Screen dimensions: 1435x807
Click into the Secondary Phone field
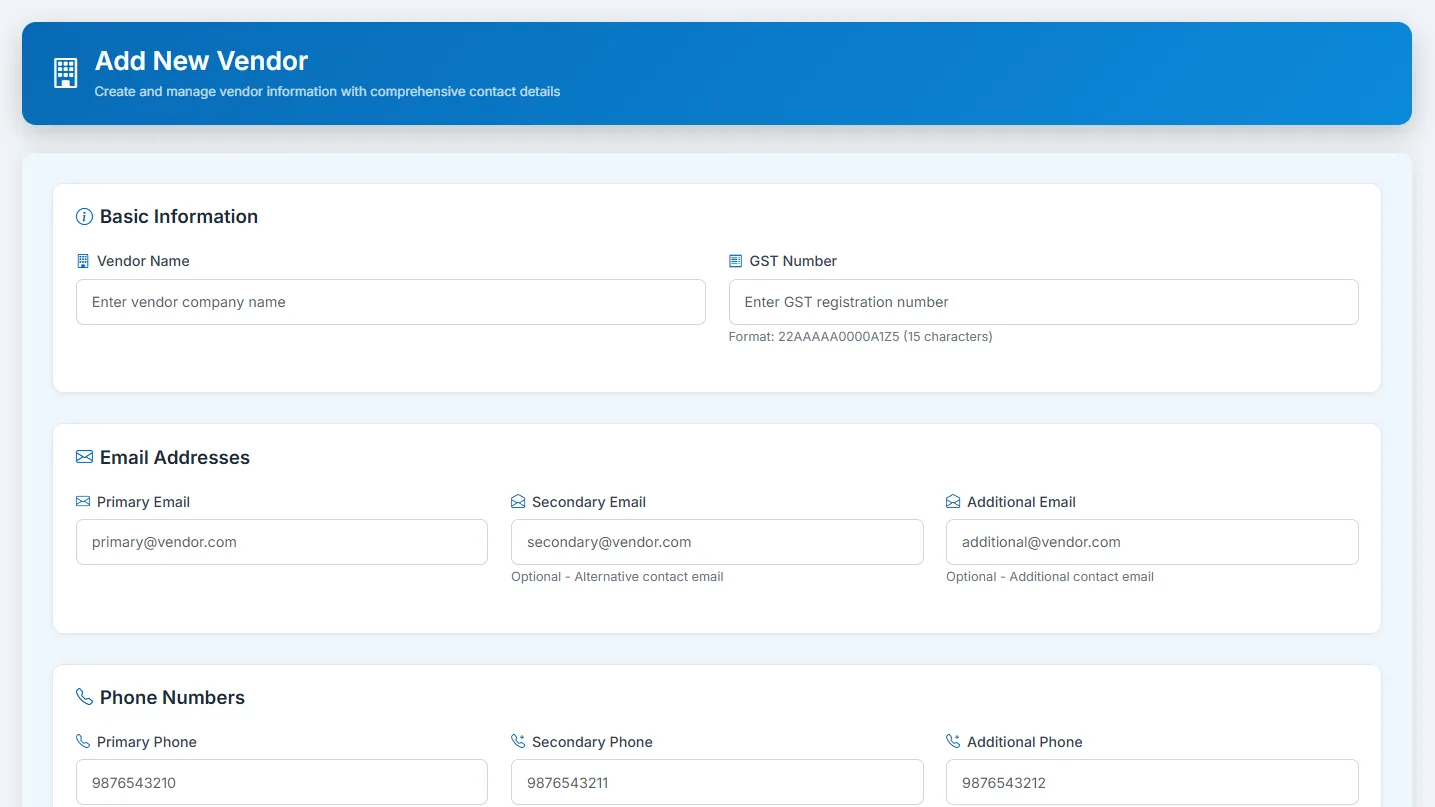[717, 782]
